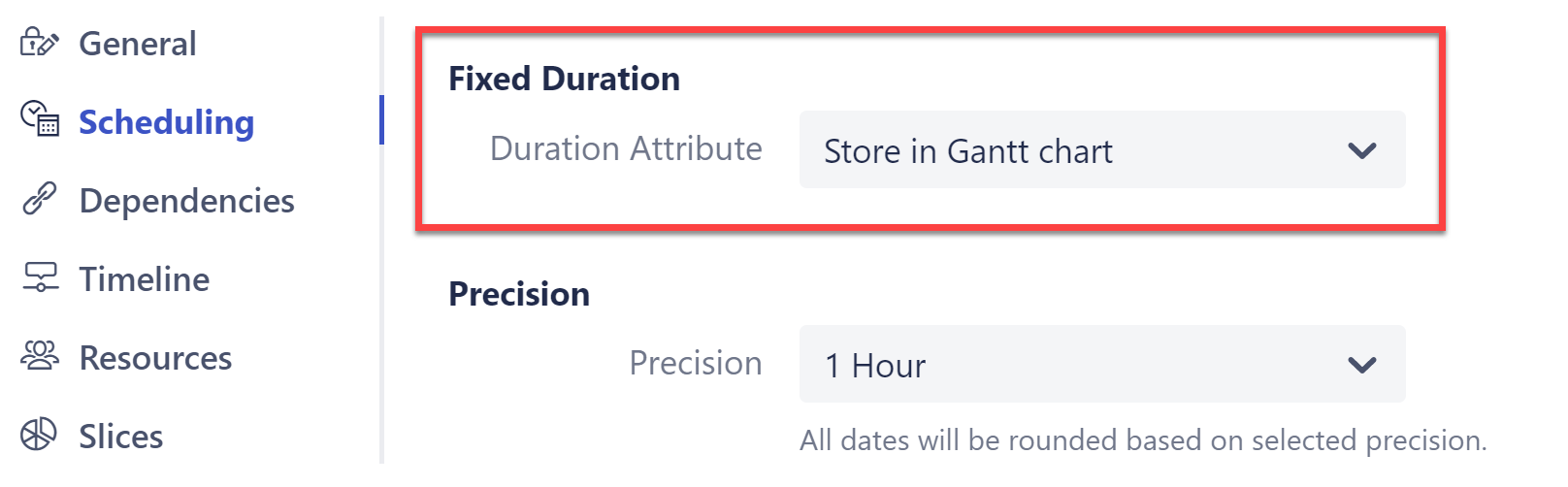Click the dates rounding help text
The height and width of the screenshot is (487, 1568).
[1143, 440]
